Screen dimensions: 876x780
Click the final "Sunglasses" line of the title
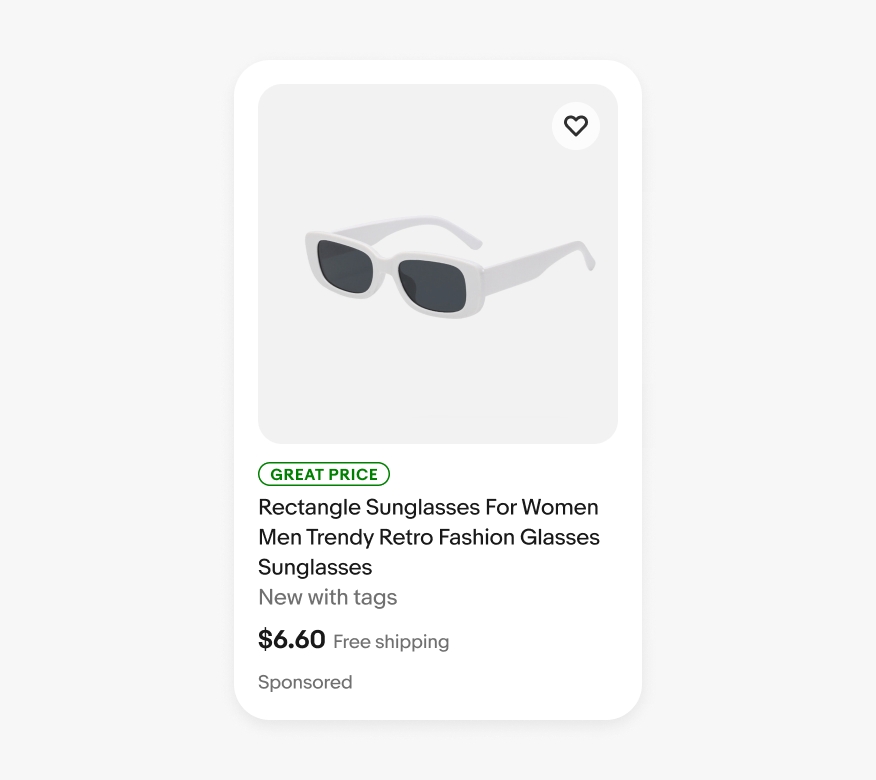(315, 567)
